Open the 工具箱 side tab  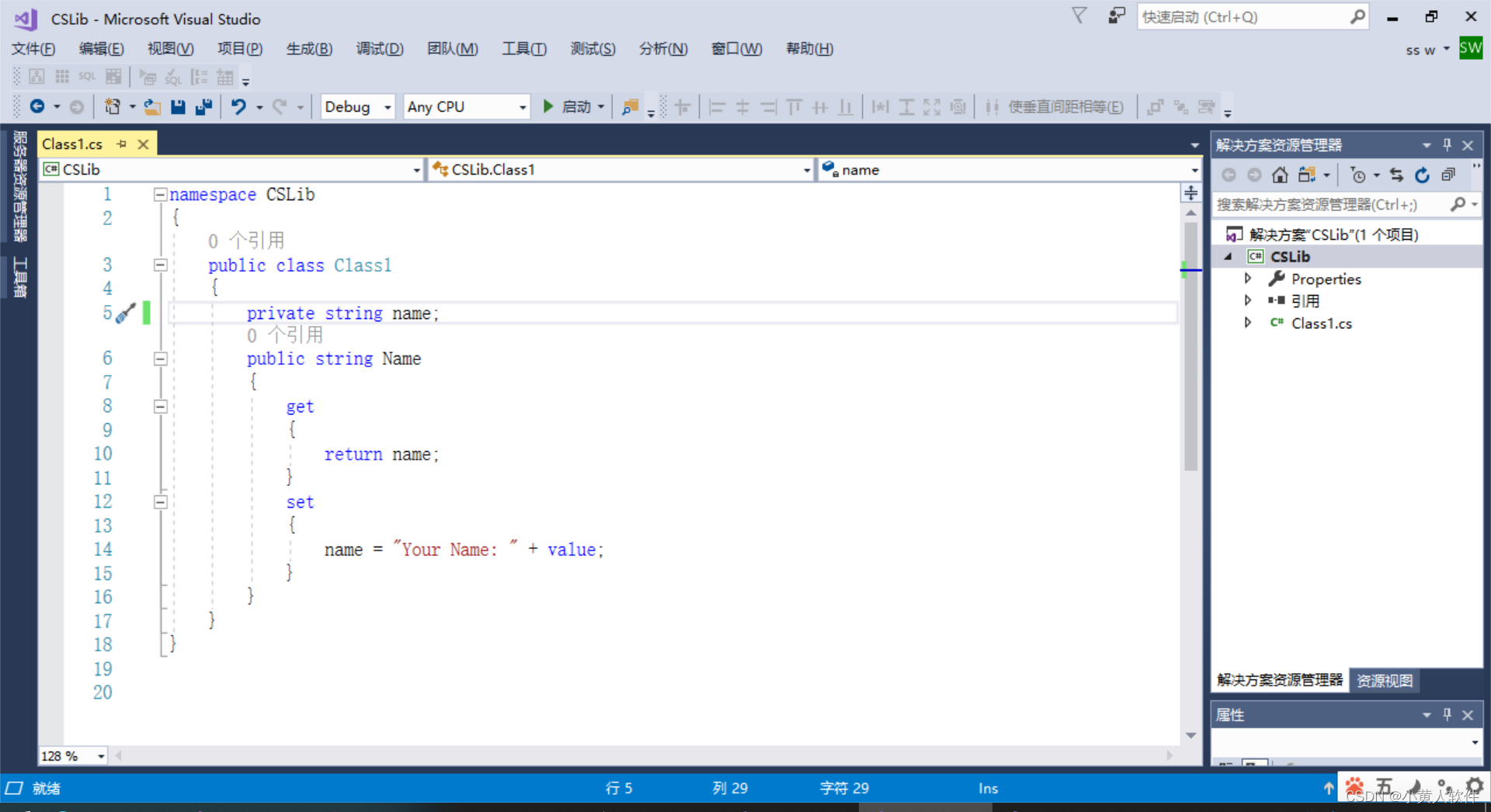pos(19,277)
